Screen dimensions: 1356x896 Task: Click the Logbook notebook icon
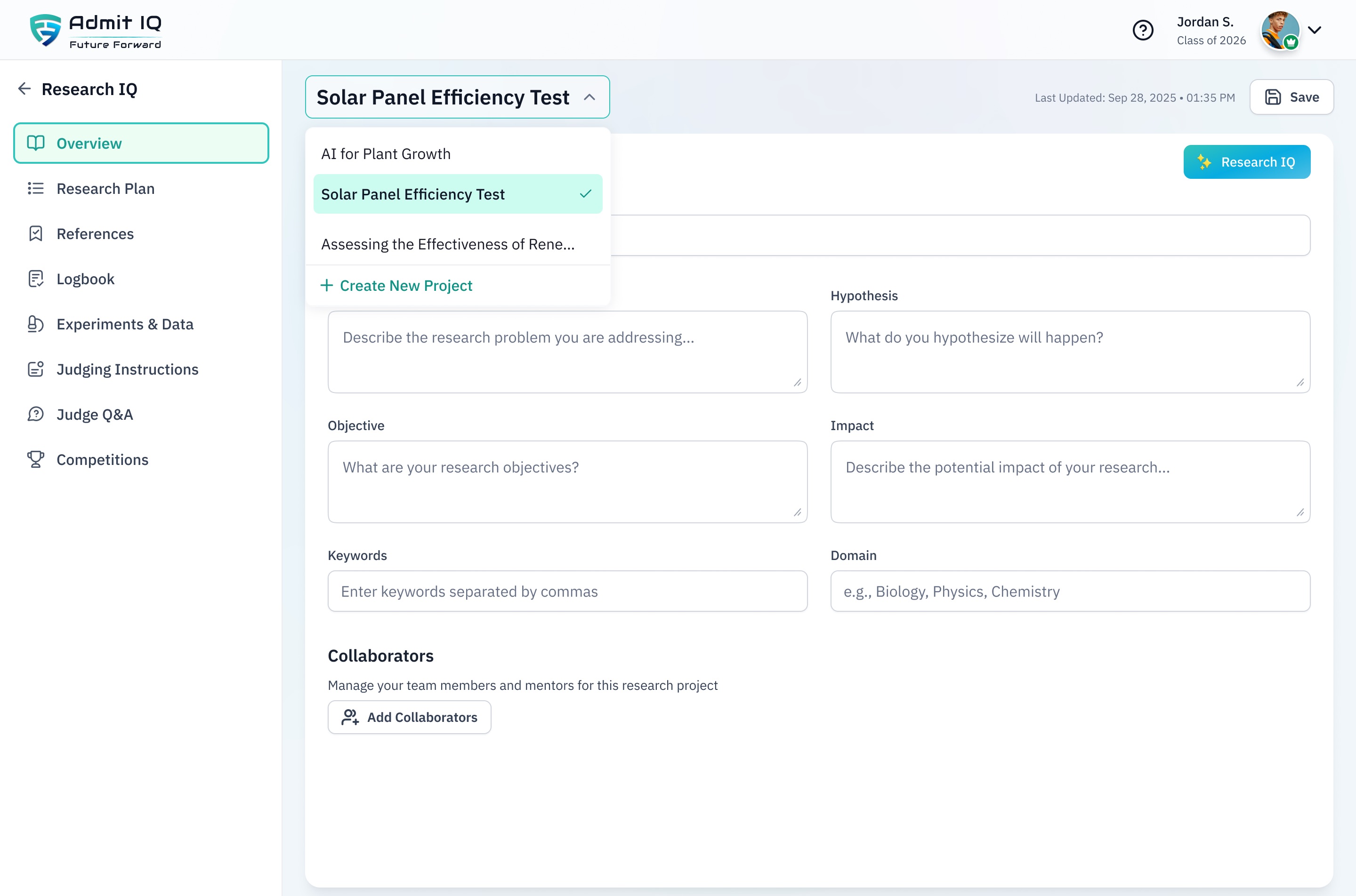[x=36, y=278]
